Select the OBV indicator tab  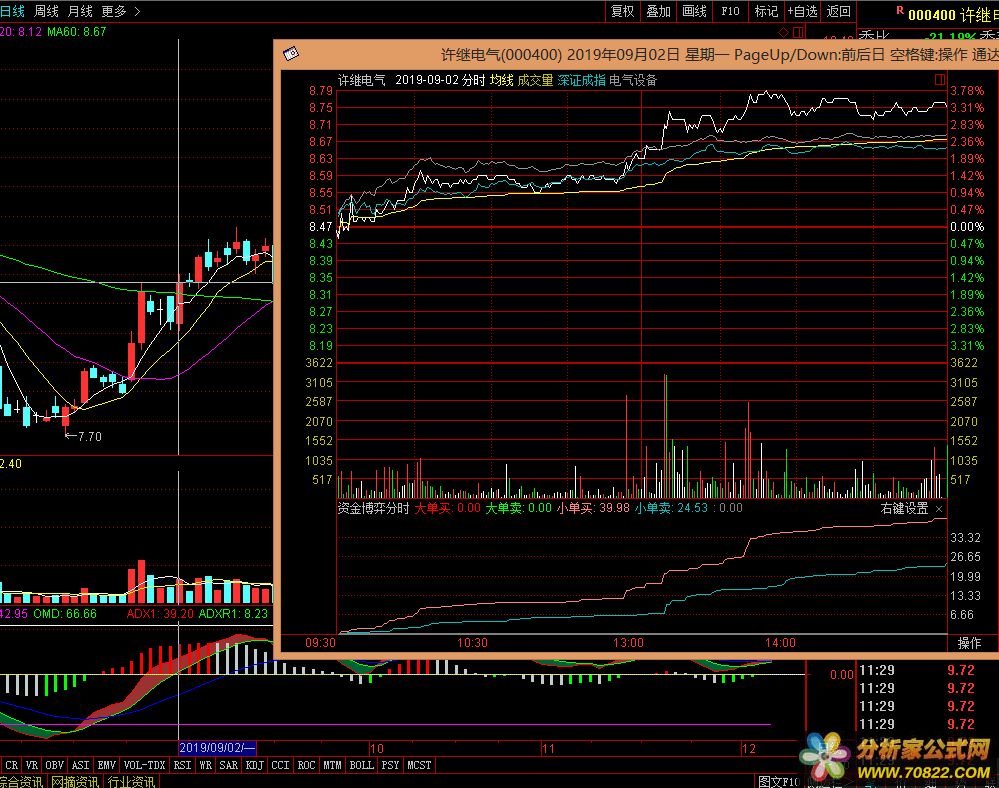click(55, 765)
